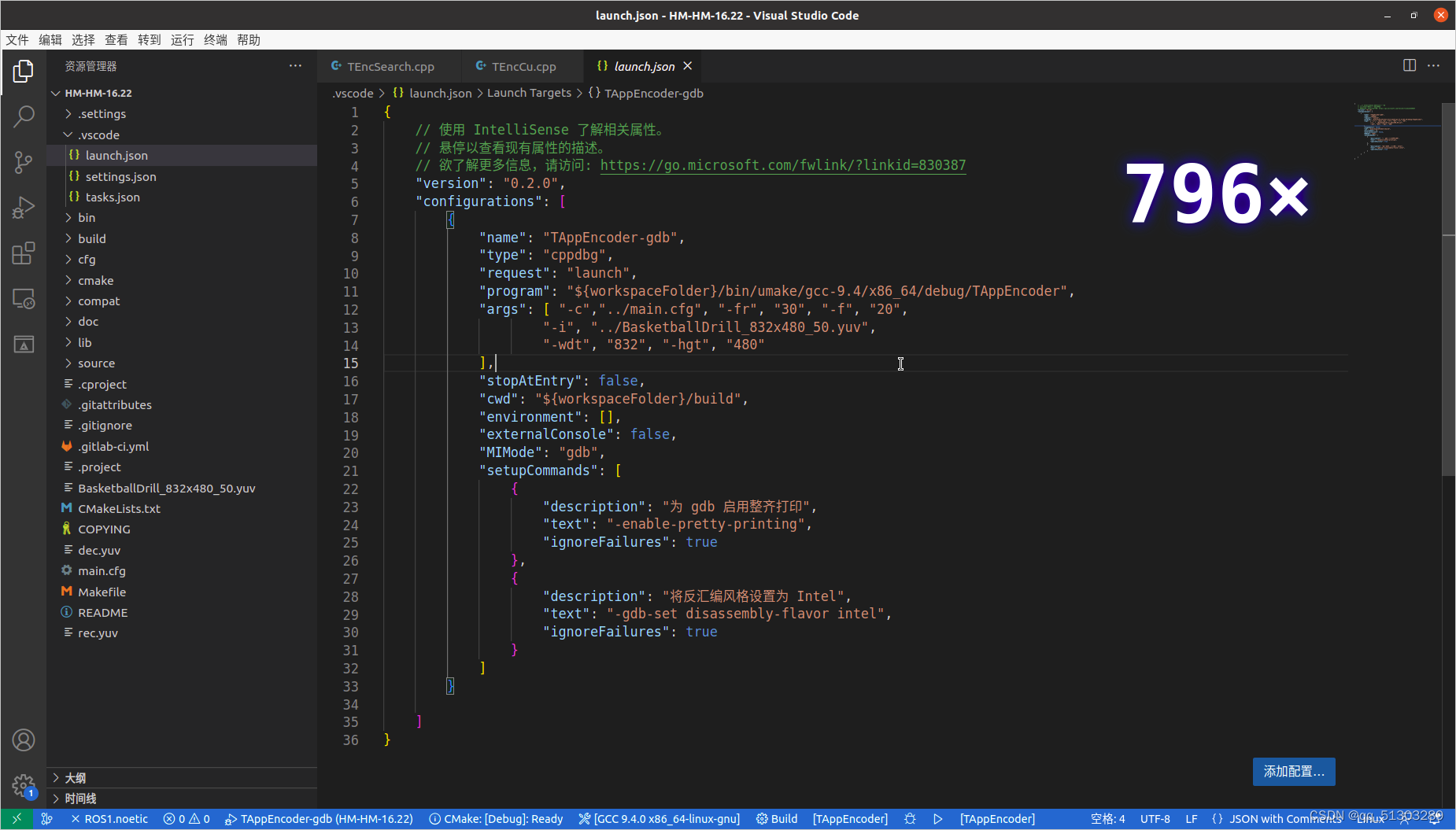Viewport: 1456px width, 830px height.
Task: Click the CMake launch play icon in status bar
Action: (x=937, y=819)
